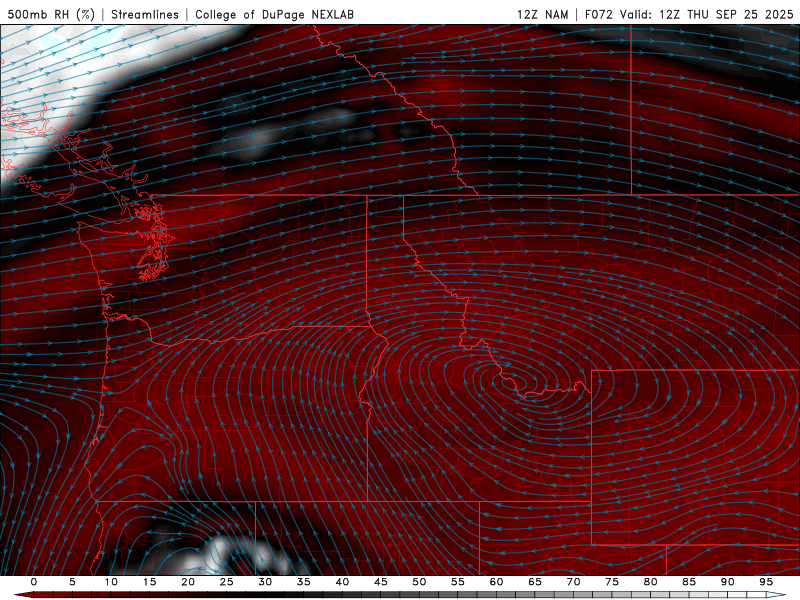Click the '40' colorbar scale label

(342, 582)
